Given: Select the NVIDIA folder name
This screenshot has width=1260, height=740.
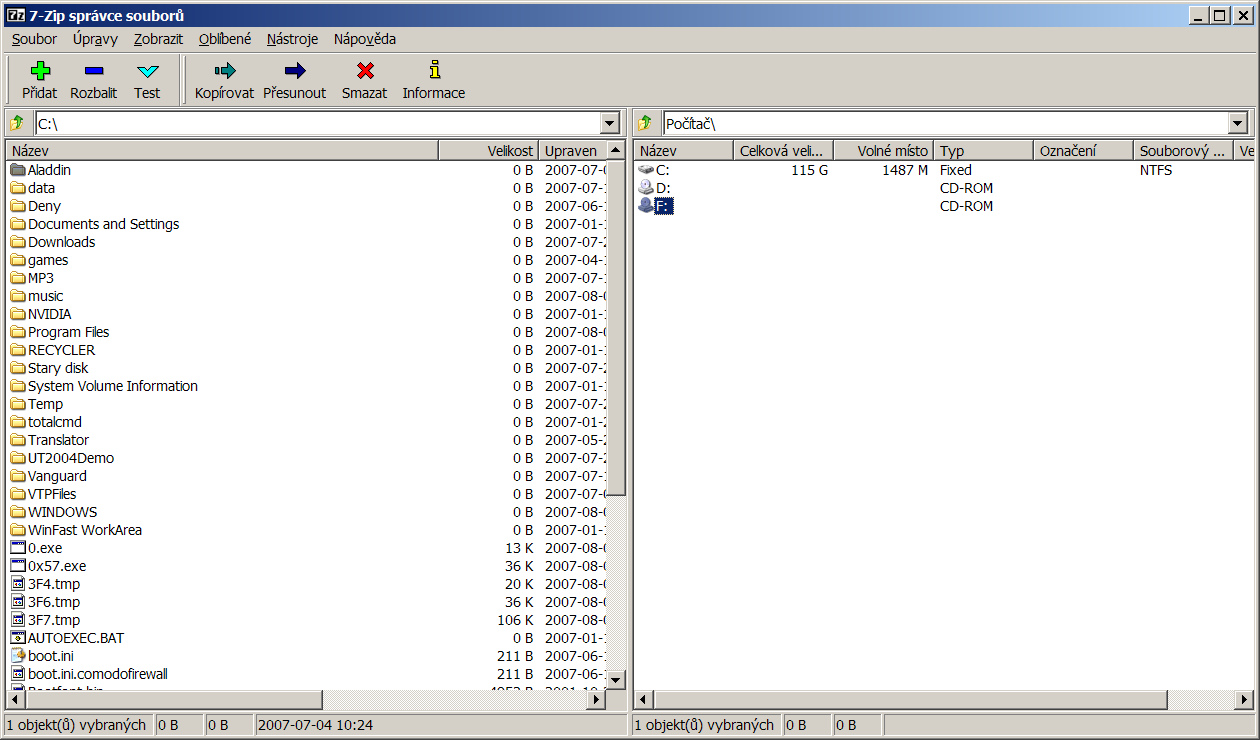Looking at the screenshot, I should 49,314.
